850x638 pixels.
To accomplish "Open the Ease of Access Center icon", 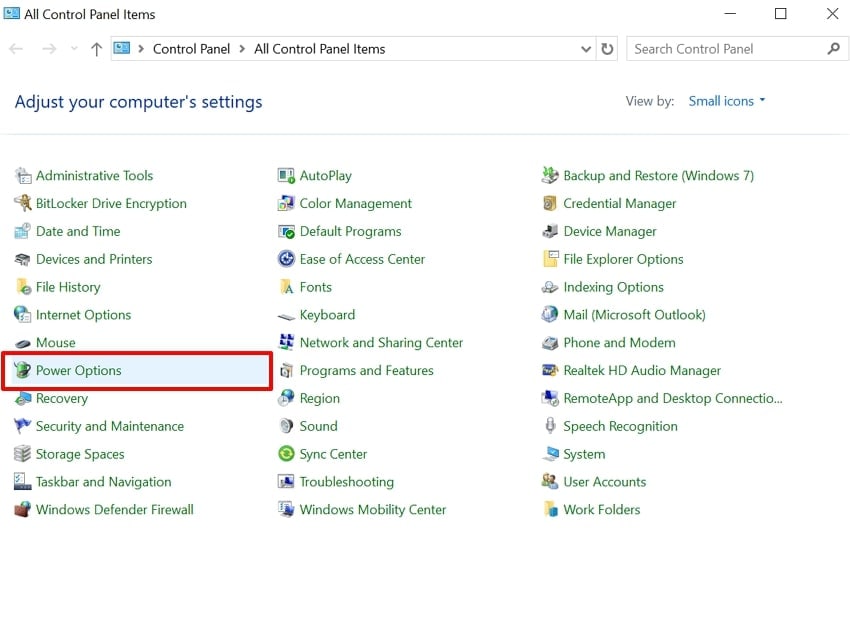I will pos(286,259).
